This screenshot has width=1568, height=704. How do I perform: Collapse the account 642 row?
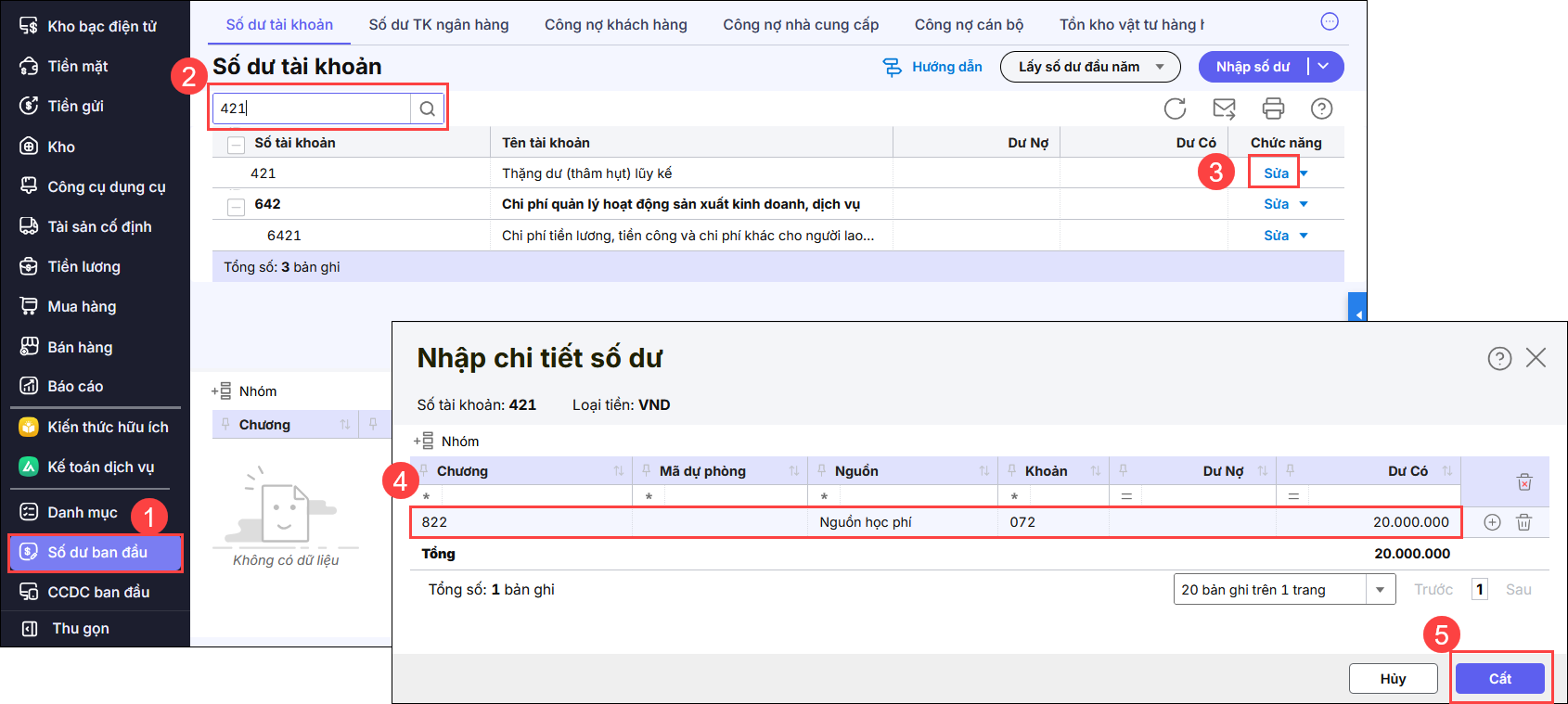pyautogui.click(x=237, y=205)
